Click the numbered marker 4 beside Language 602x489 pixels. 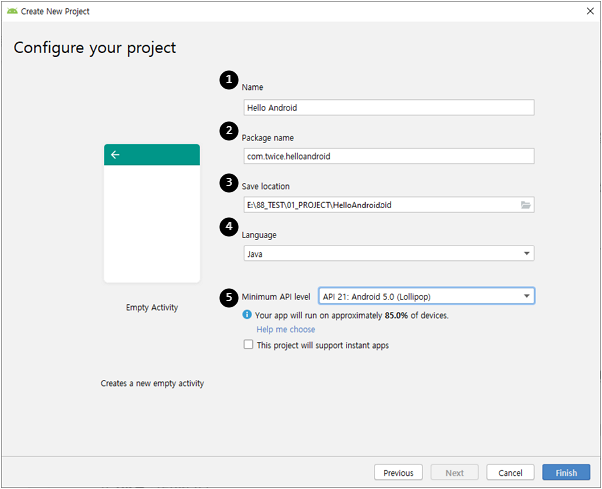(x=229, y=227)
